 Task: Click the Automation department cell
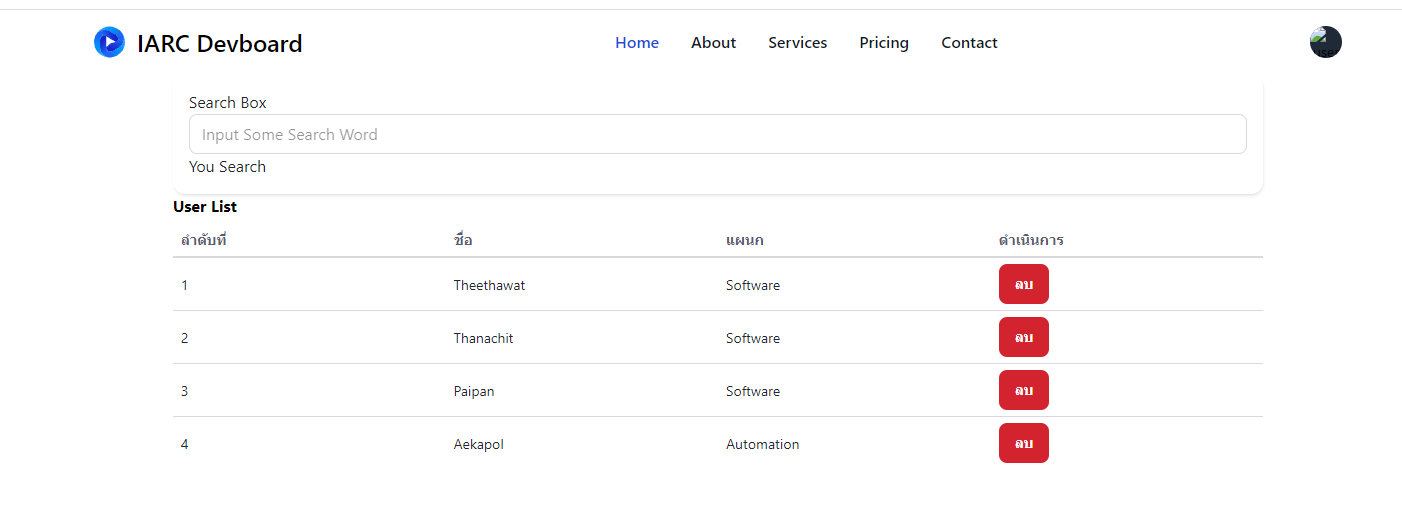[x=762, y=444]
